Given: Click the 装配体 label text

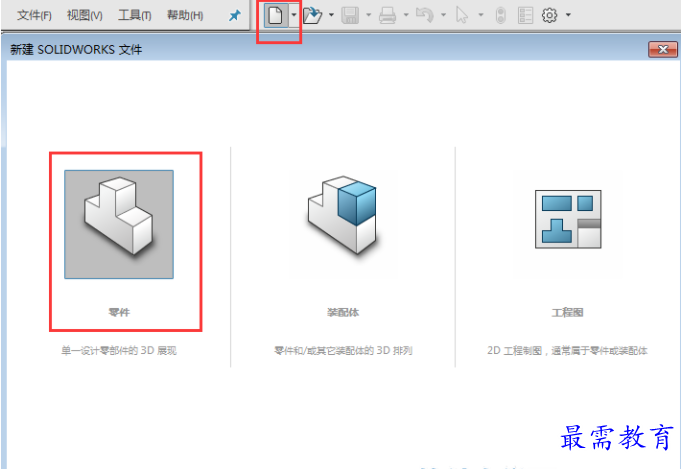Looking at the screenshot, I should [x=343, y=312].
